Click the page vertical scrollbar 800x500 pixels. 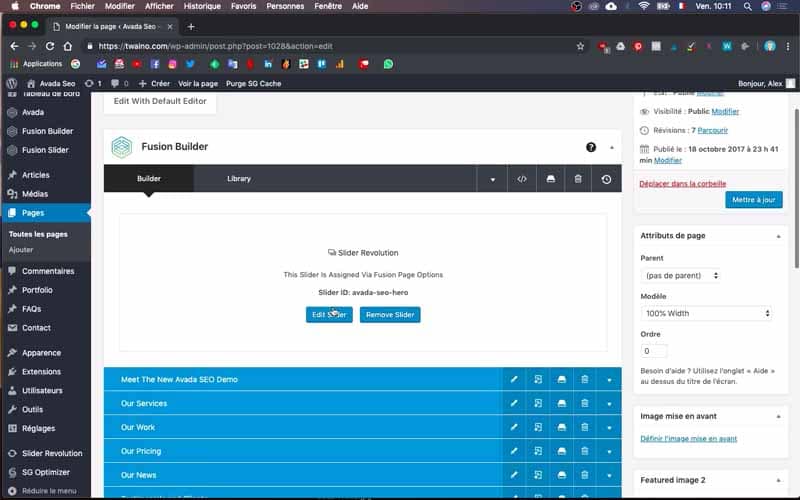[x=796, y=188]
